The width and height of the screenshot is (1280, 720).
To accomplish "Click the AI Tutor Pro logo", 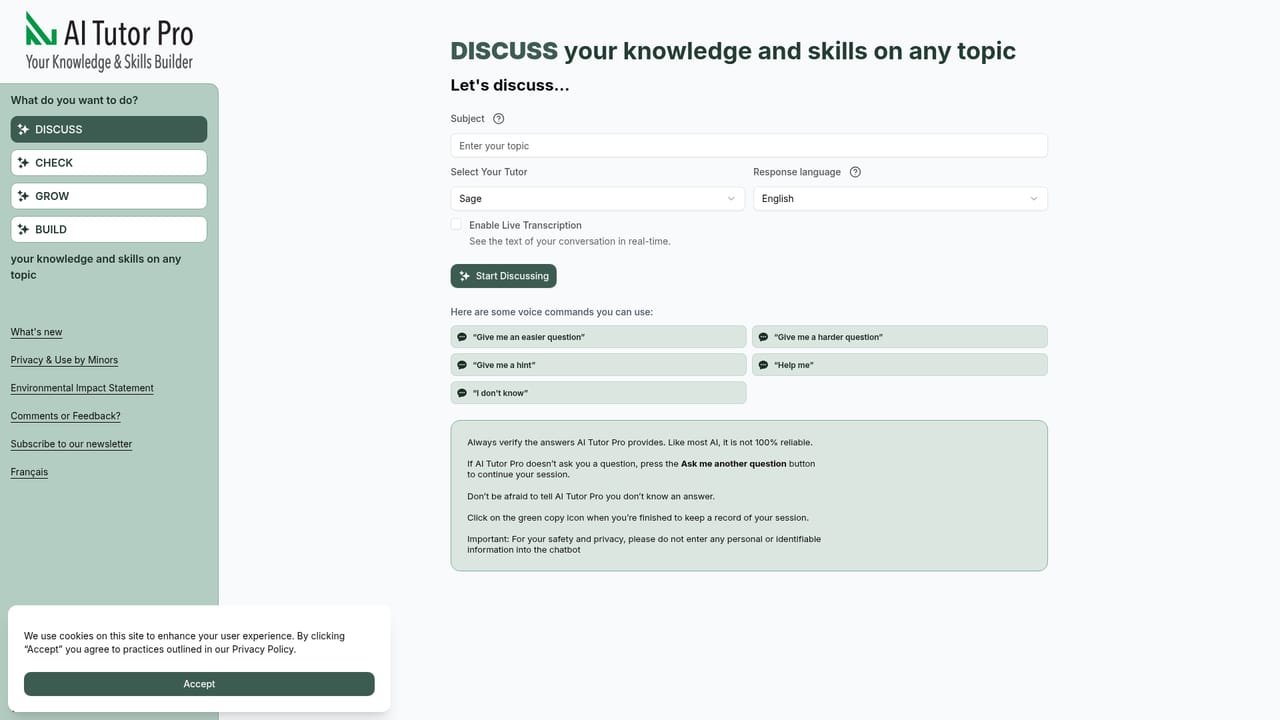I will point(109,41).
